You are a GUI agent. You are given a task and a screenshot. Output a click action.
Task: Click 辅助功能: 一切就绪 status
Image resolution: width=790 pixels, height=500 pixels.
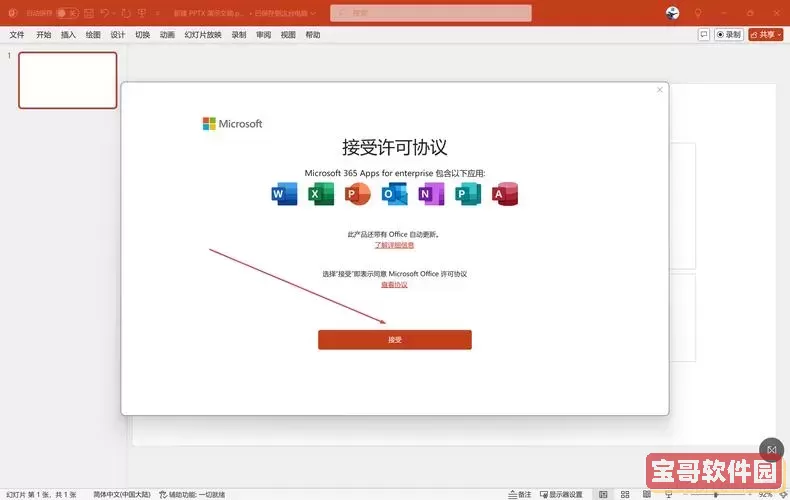[192, 494]
